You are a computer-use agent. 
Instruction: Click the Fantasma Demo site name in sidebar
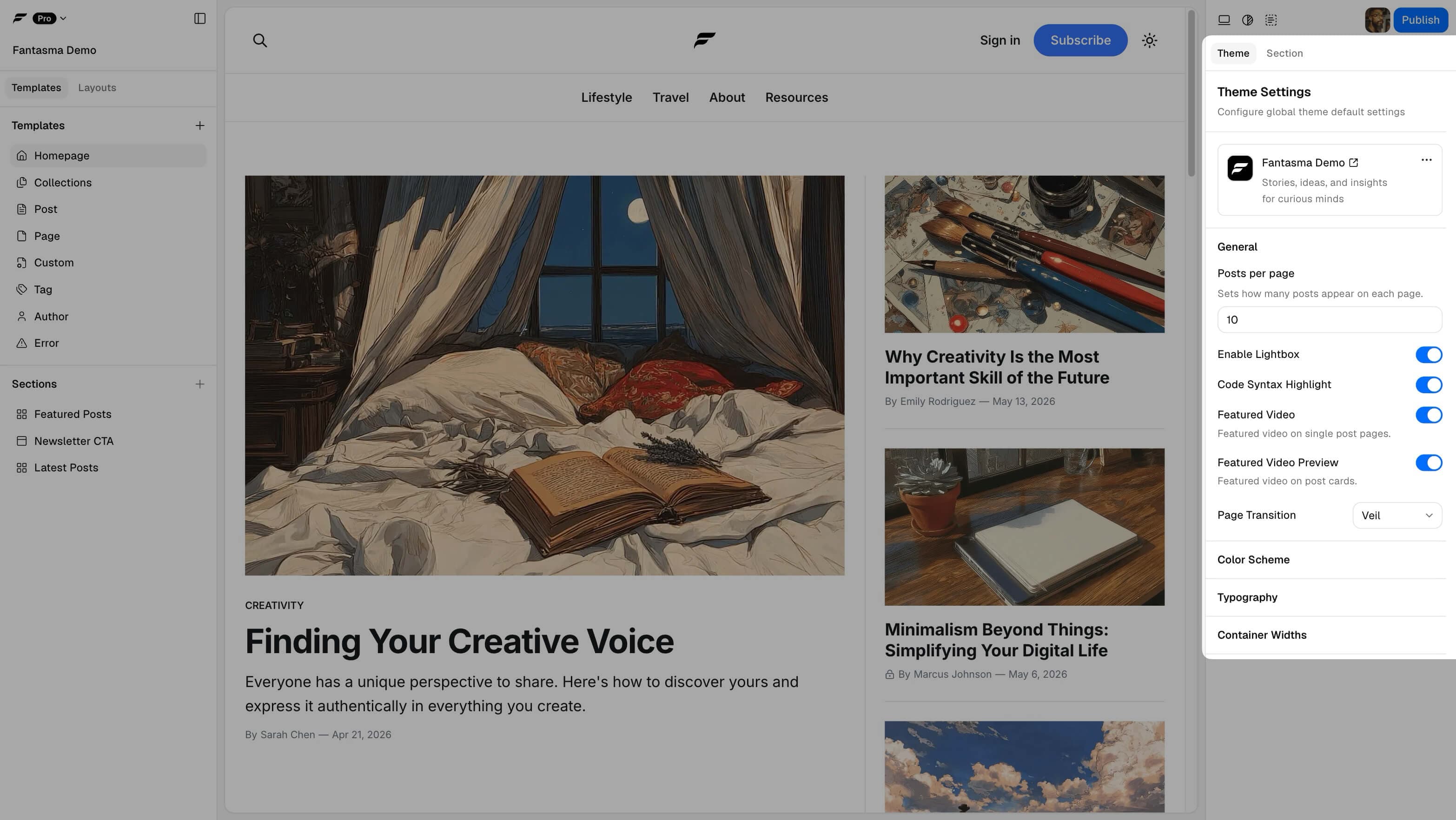click(54, 50)
